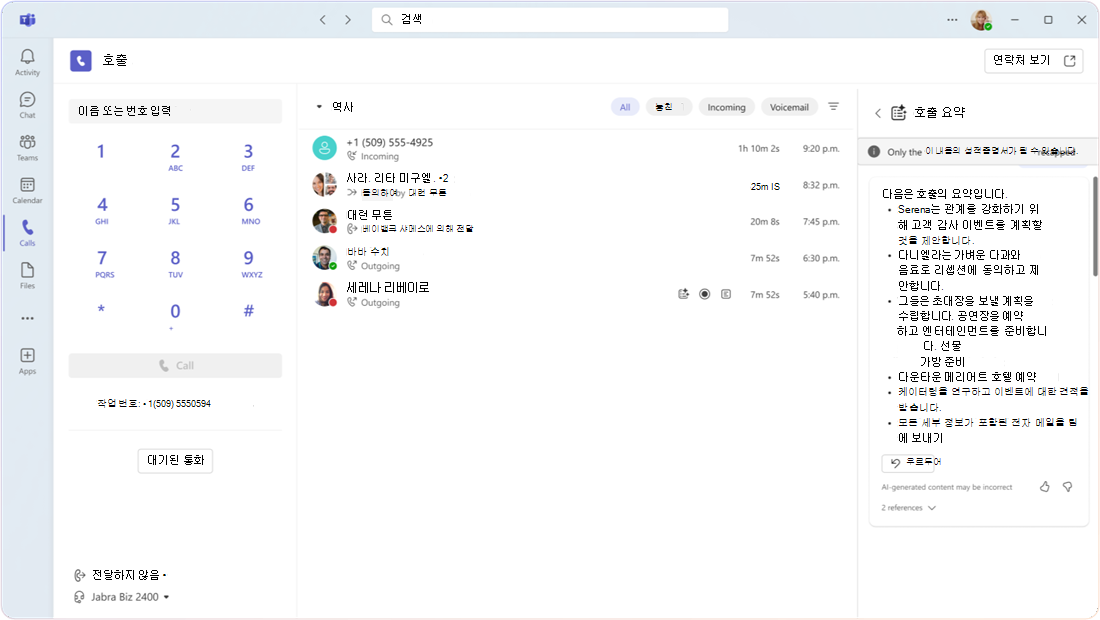This screenshot has width=1100, height=620.
Task: Go back with the left navigation arrow
Action: (323, 20)
